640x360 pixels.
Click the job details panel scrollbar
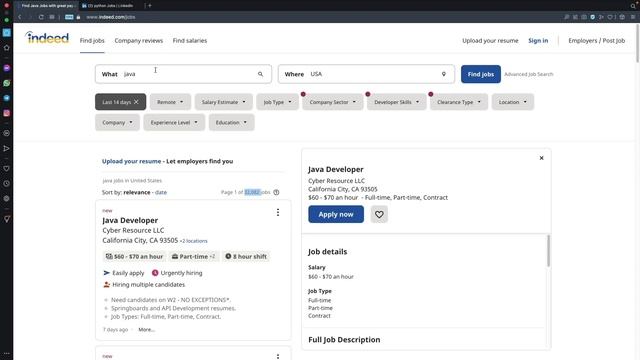click(x=548, y=251)
